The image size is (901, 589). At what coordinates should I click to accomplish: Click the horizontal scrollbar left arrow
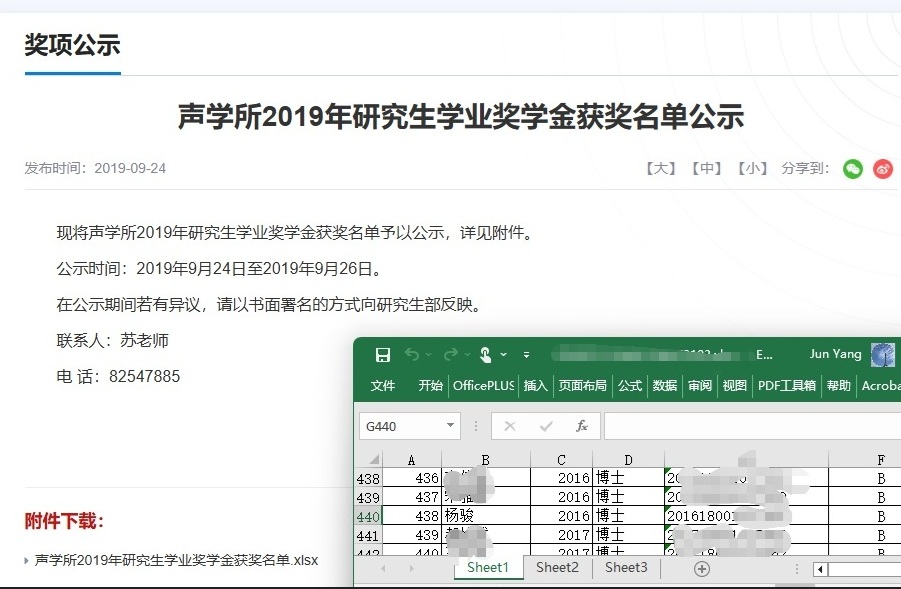(x=821, y=569)
